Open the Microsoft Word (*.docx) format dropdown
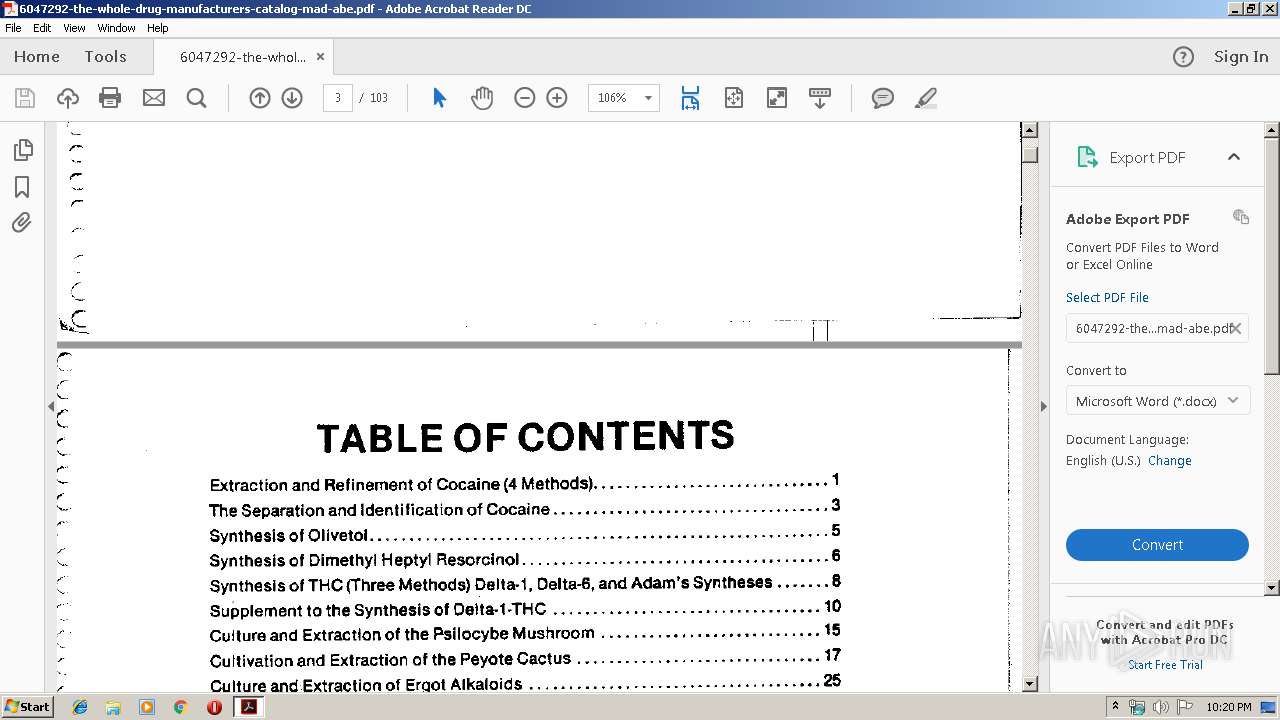1280x720 pixels. click(x=1157, y=401)
